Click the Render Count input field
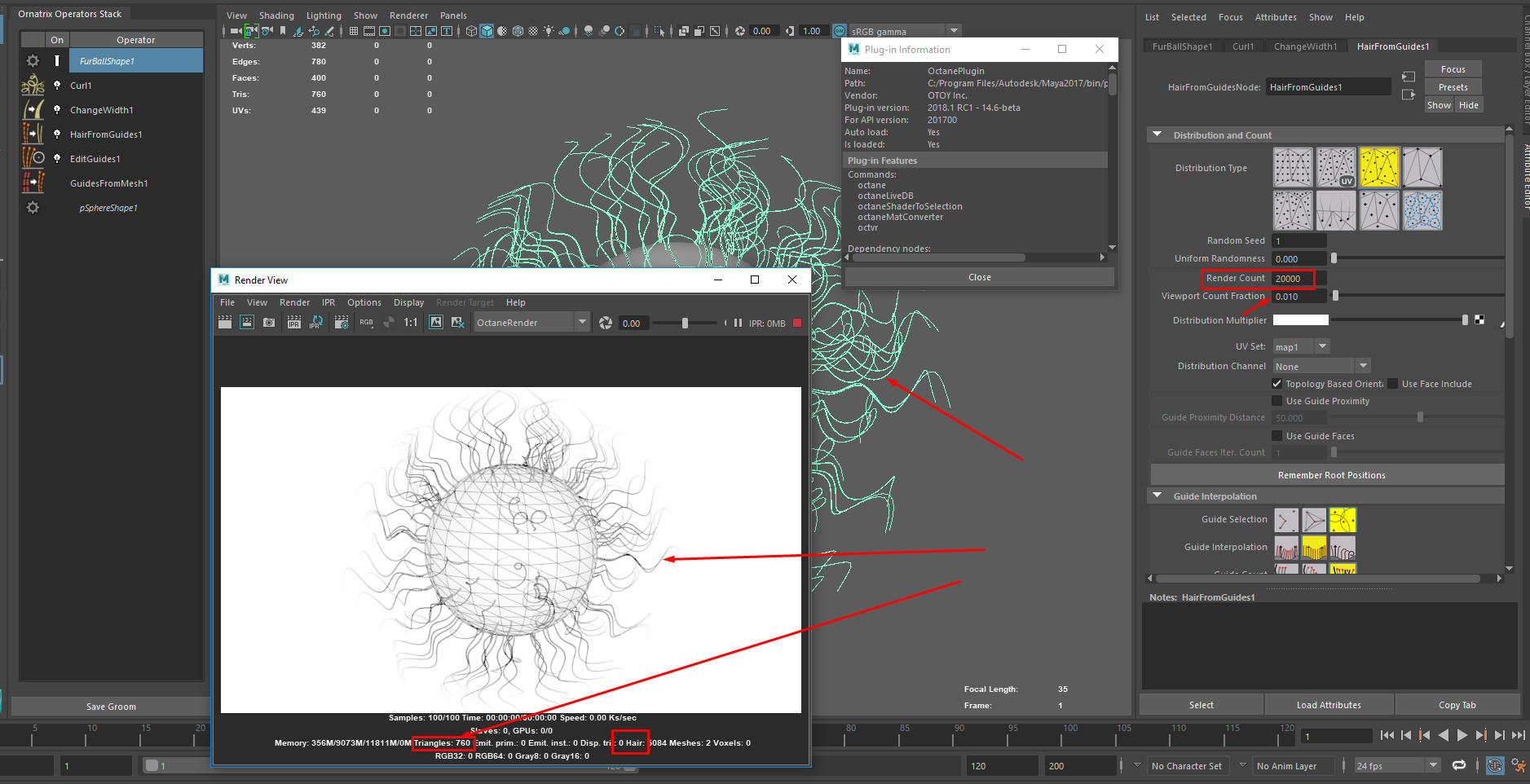Viewport: 1530px width, 784px height. (x=1299, y=279)
